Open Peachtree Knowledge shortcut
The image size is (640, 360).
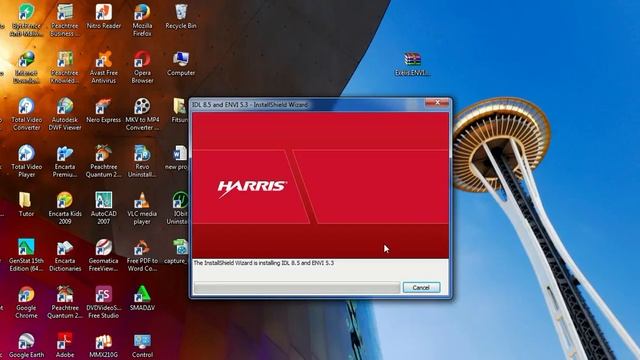click(64, 67)
